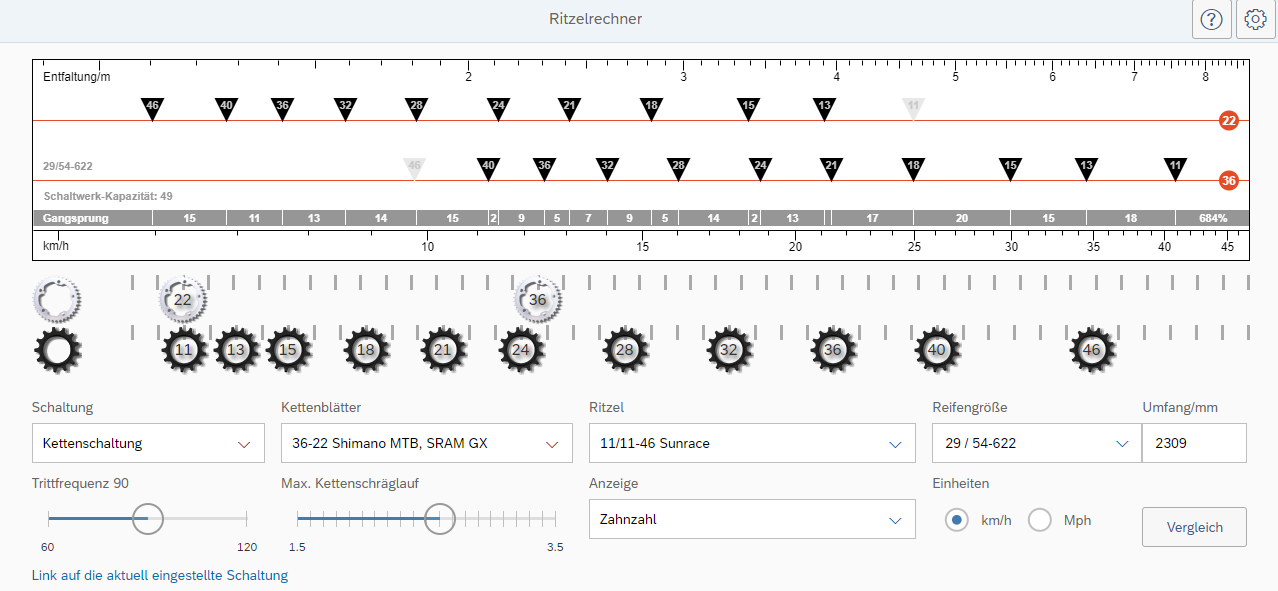The image size is (1278, 591).
Task: Select the km/h units radio button
Action: [x=957, y=520]
